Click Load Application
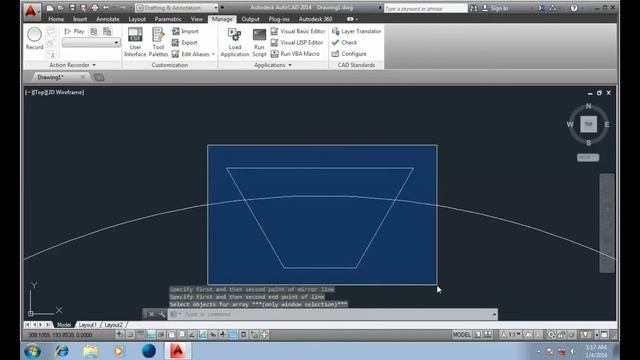The image size is (640, 360). [x=235, y=42]
